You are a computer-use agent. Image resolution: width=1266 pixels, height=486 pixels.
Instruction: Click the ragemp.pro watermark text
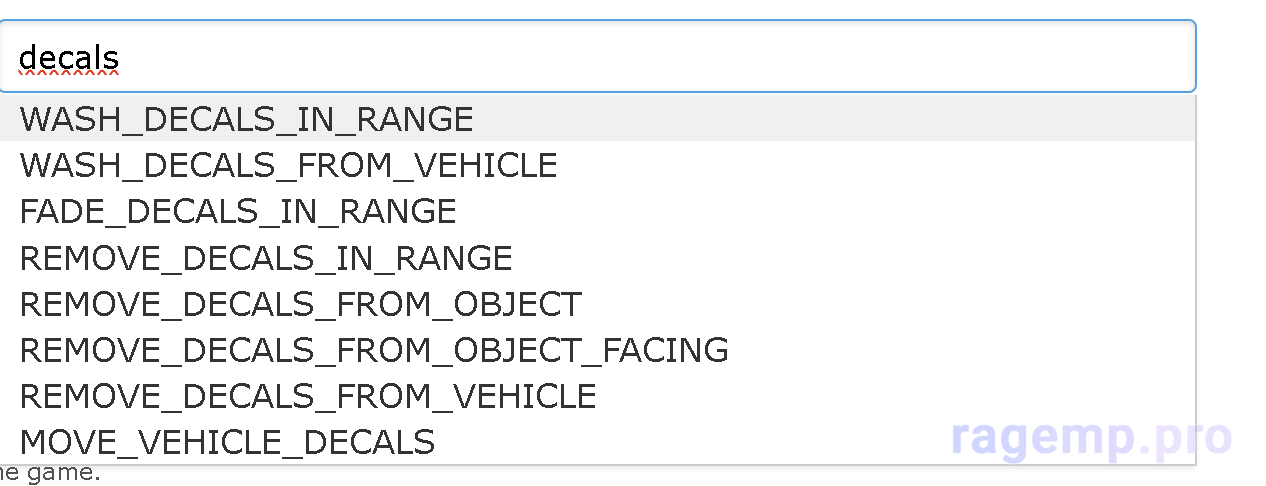click(1090, 437)
